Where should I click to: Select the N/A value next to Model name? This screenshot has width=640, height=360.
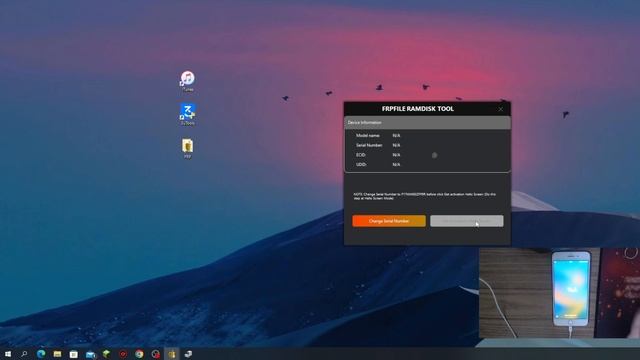(396, 136)
